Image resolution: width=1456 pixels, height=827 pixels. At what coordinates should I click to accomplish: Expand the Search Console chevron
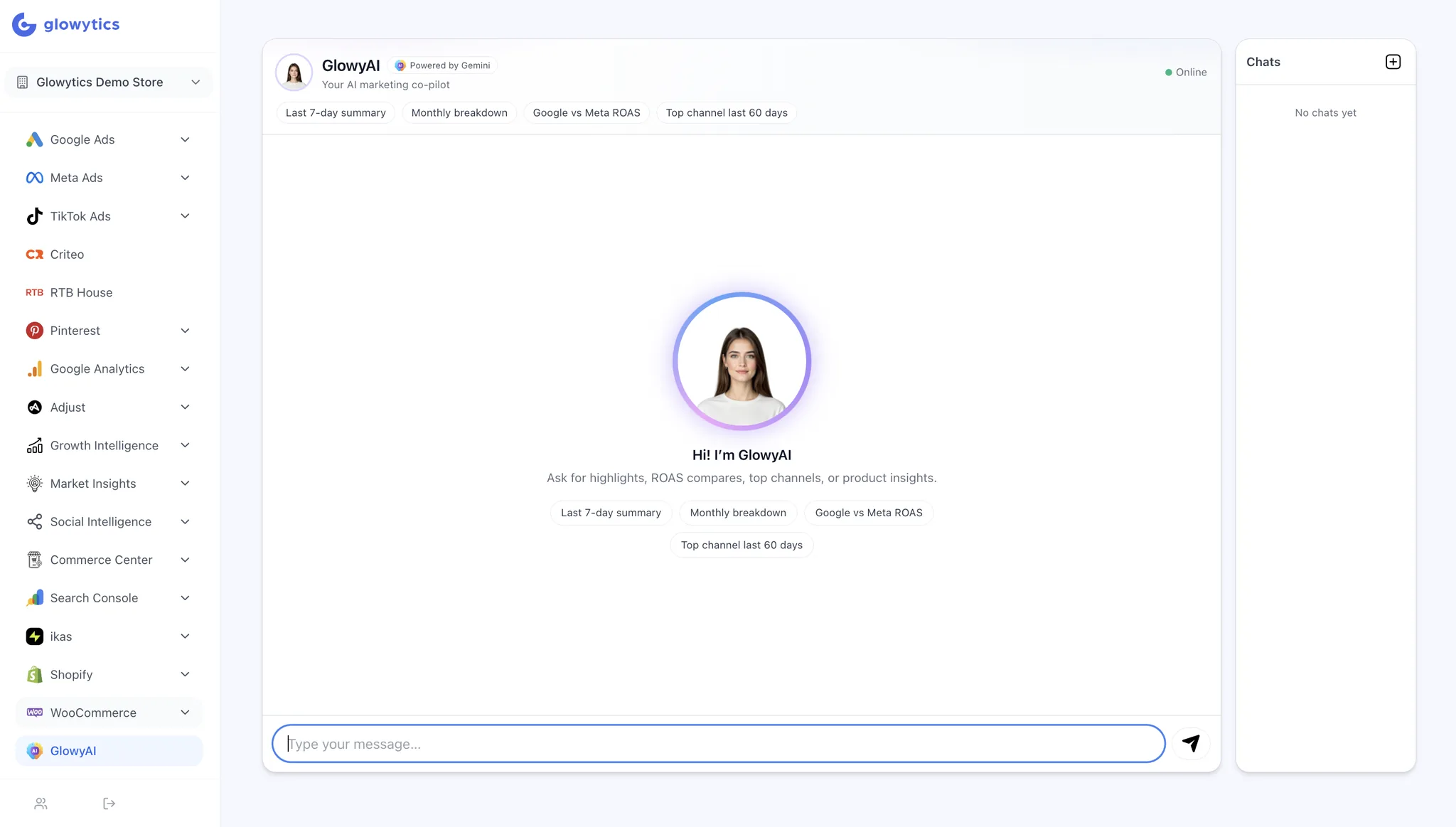click(x=185, y=598)
